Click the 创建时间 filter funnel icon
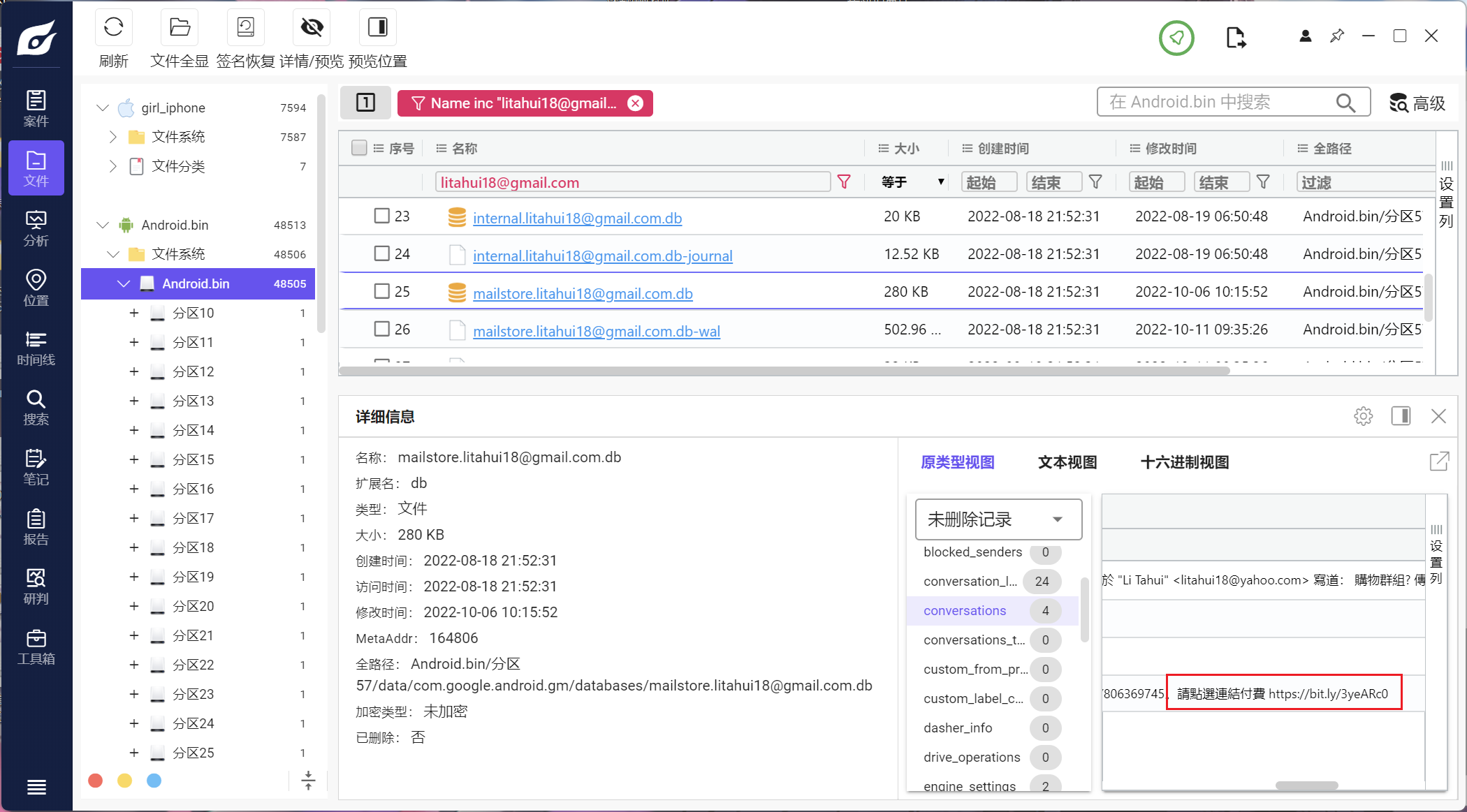 (x=1095, y=182)
